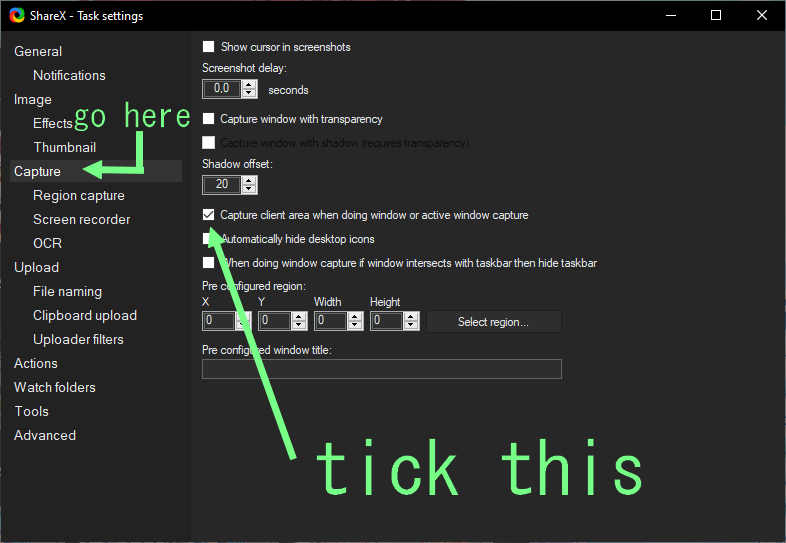Screen dimensions: 786x543
Task: Select Notifications in the sidebar
Action: coord(69,75)
